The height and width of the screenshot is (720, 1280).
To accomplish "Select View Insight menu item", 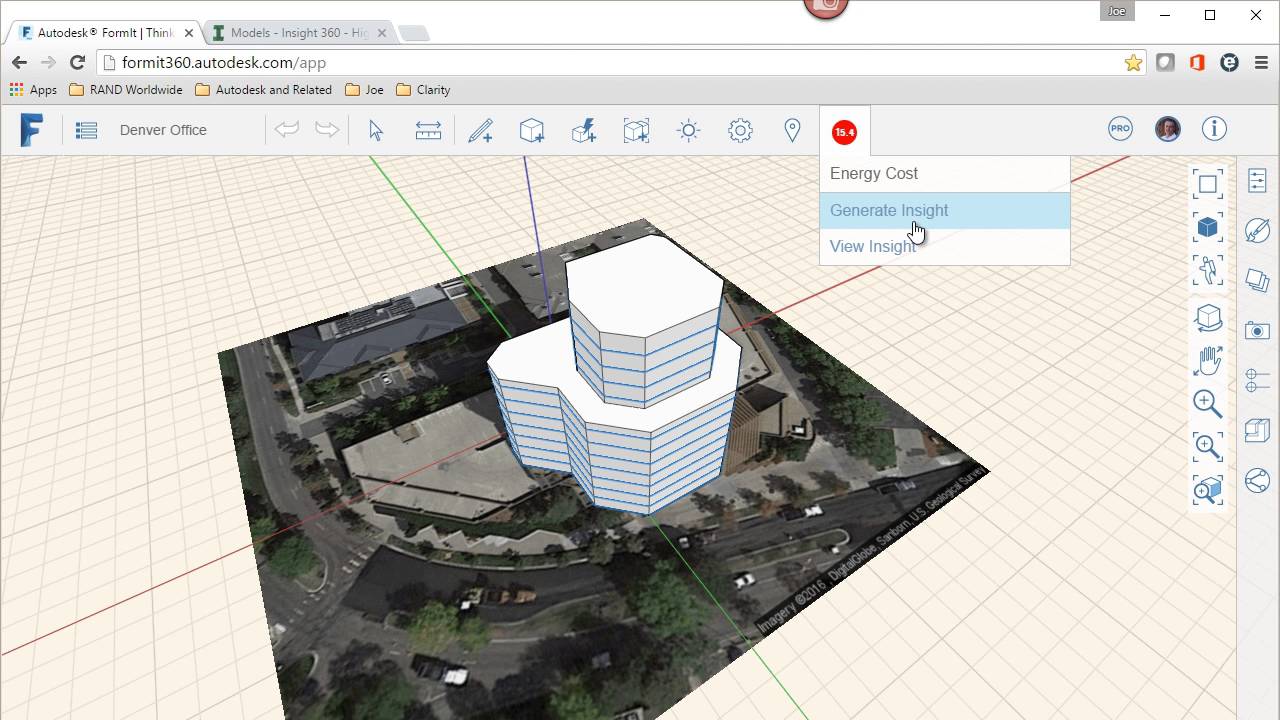I will (945, 246).
